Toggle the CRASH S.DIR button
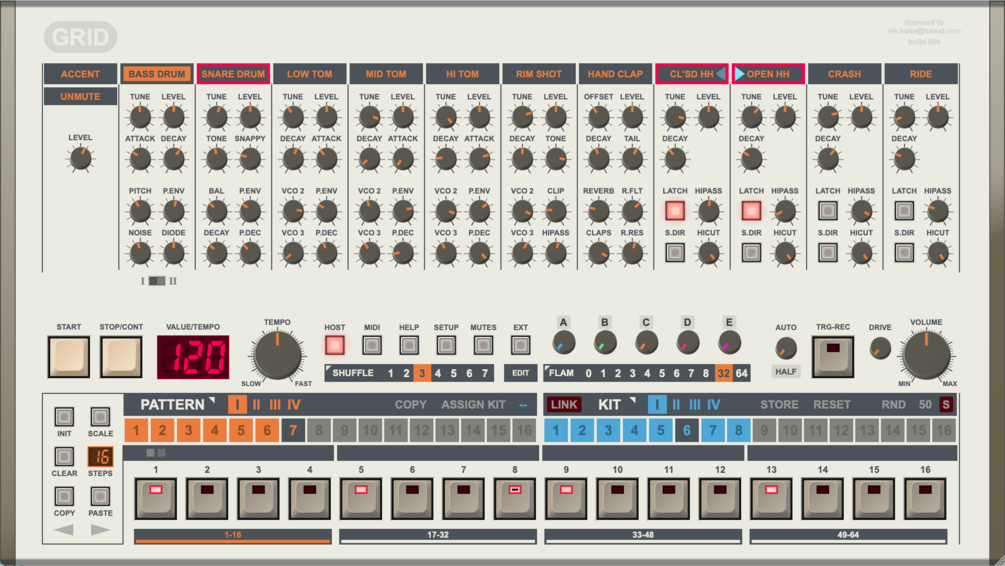 [x=827, y=253]
